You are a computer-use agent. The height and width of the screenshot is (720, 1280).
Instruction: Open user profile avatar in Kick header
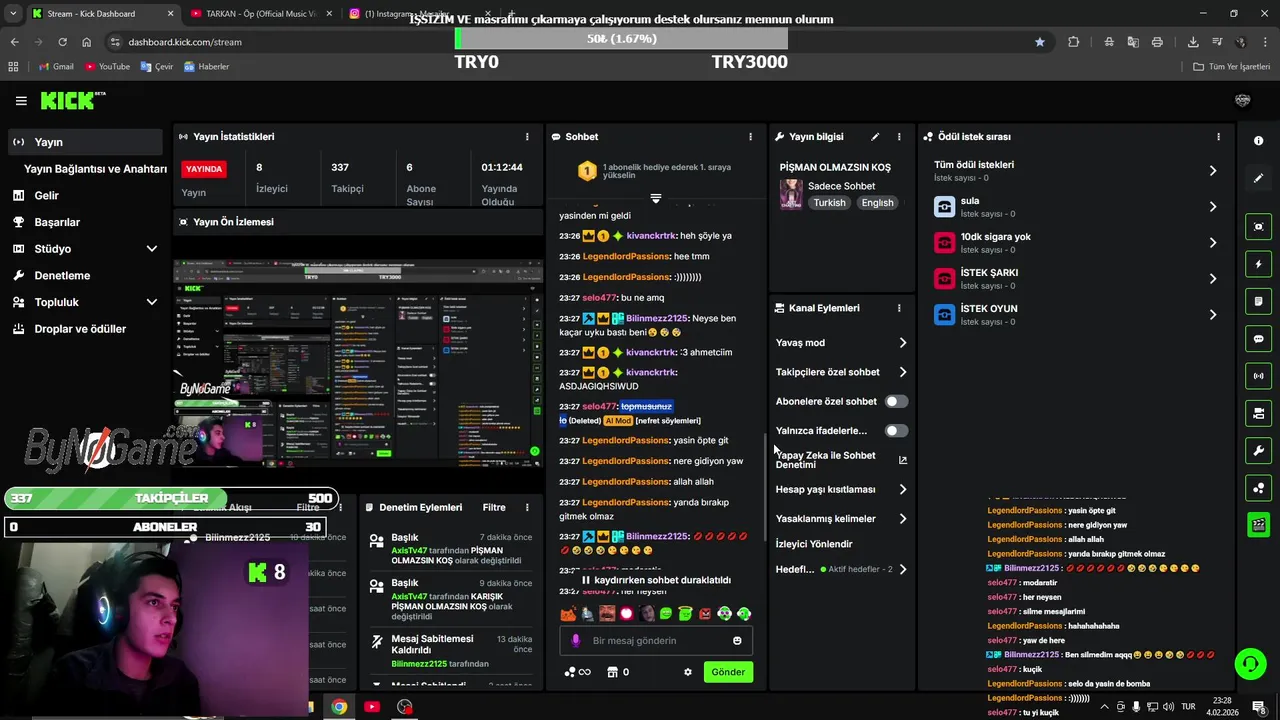(1243, 100)
